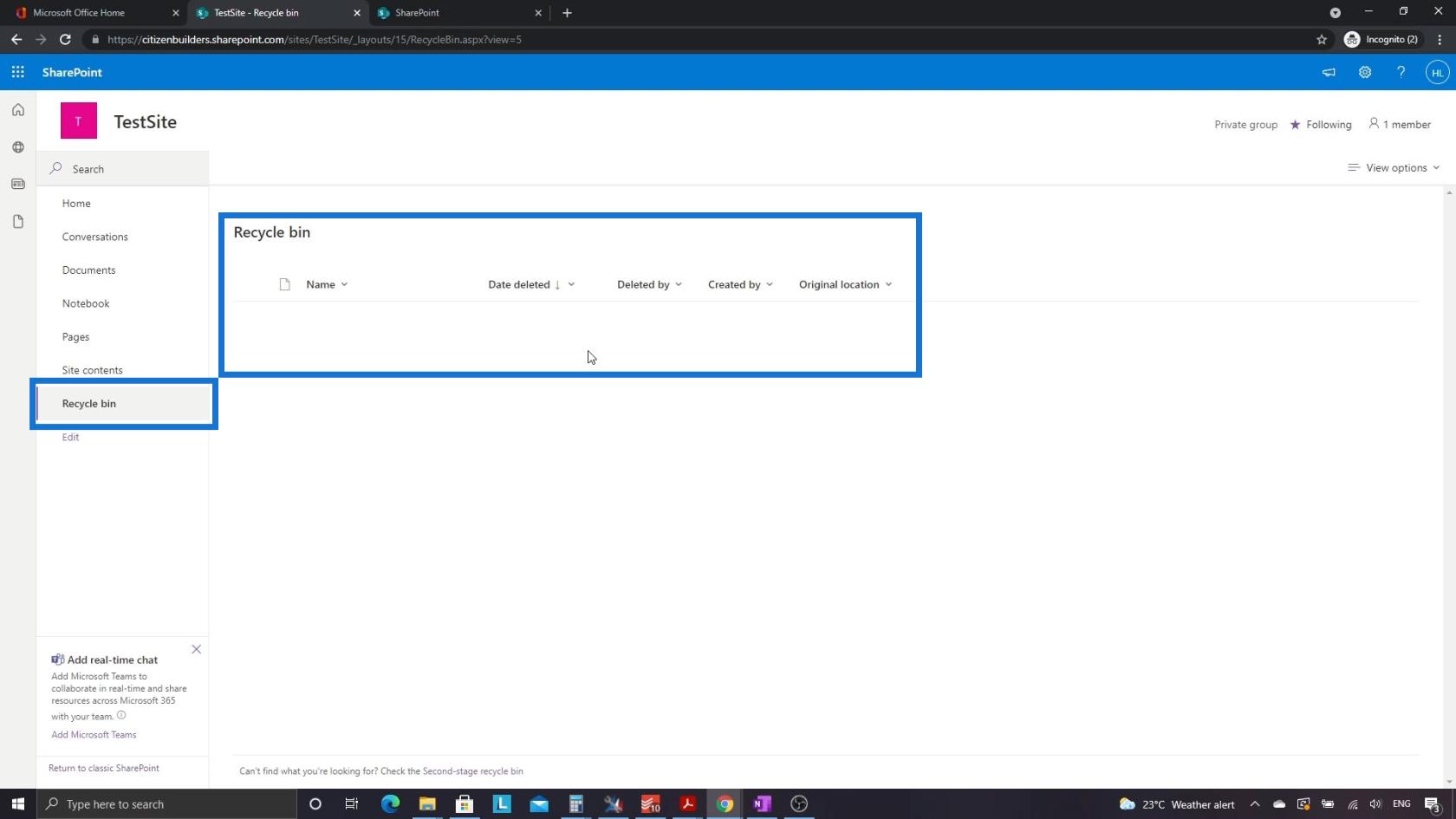Launch Microsoft Edge from taskbar
This screenshot has width=1456, height=819.
[x=390, y=804]
